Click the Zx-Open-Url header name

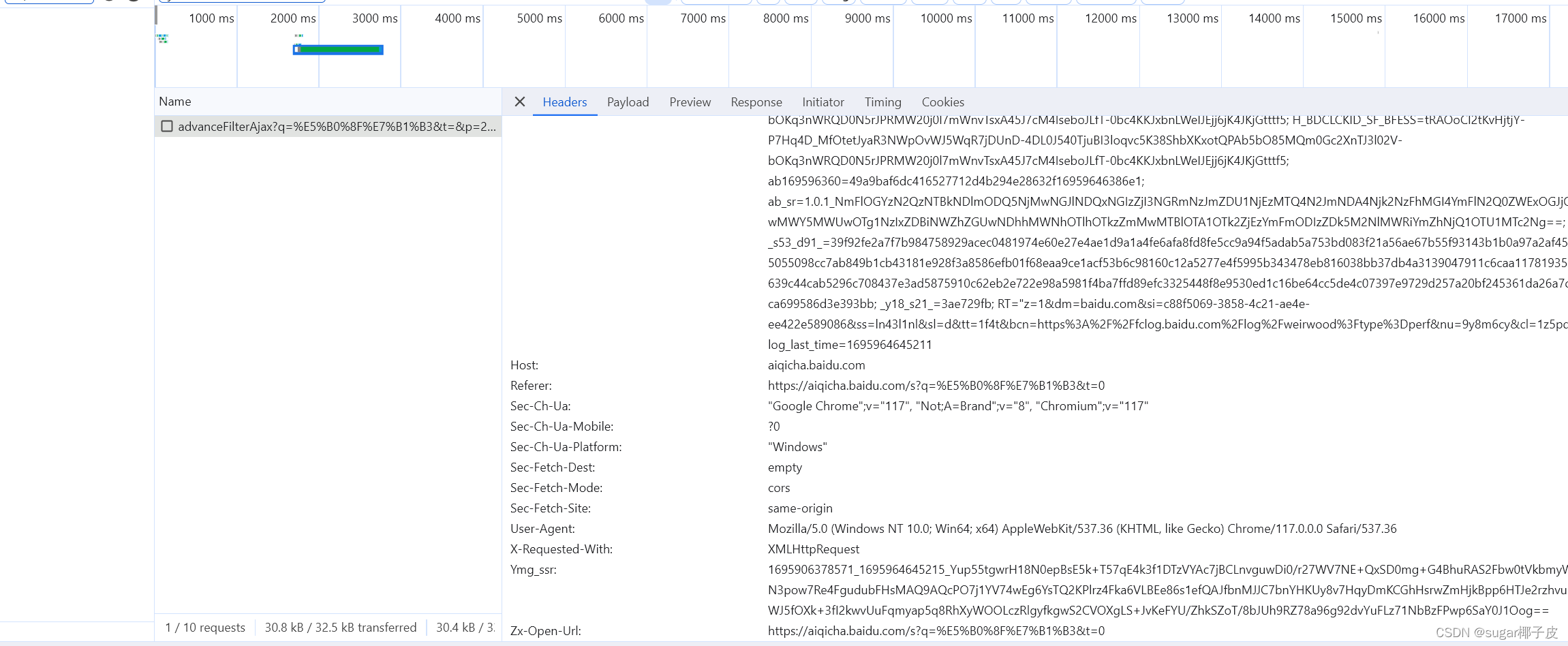(x=546, y=631)
